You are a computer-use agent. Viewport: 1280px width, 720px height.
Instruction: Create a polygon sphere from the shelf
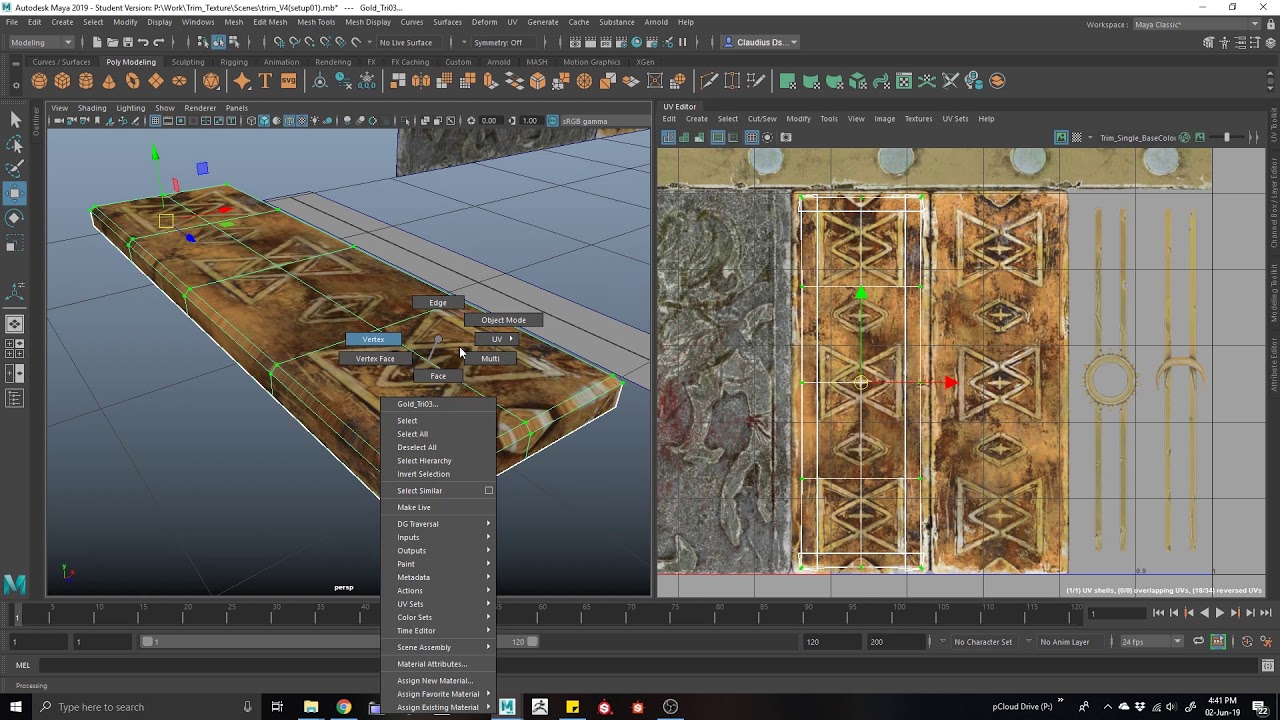click(x=39, y=81)
